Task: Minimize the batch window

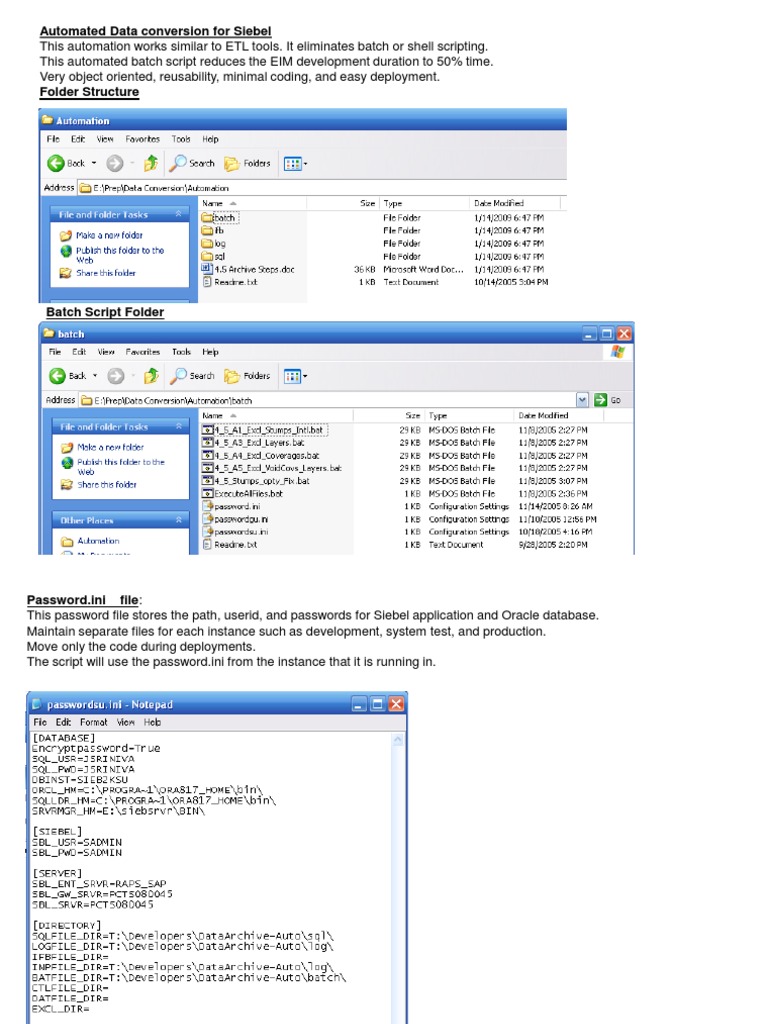Action: (x=590, y=334)
